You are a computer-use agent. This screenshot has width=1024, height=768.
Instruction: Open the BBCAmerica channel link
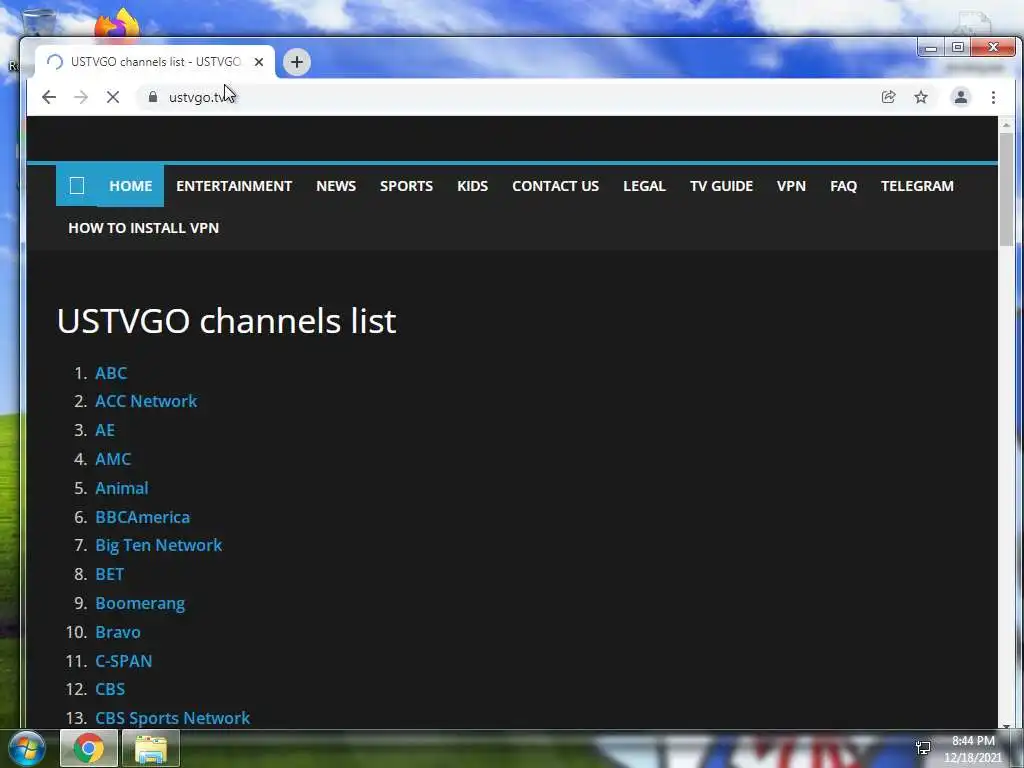tap(142, 517)
